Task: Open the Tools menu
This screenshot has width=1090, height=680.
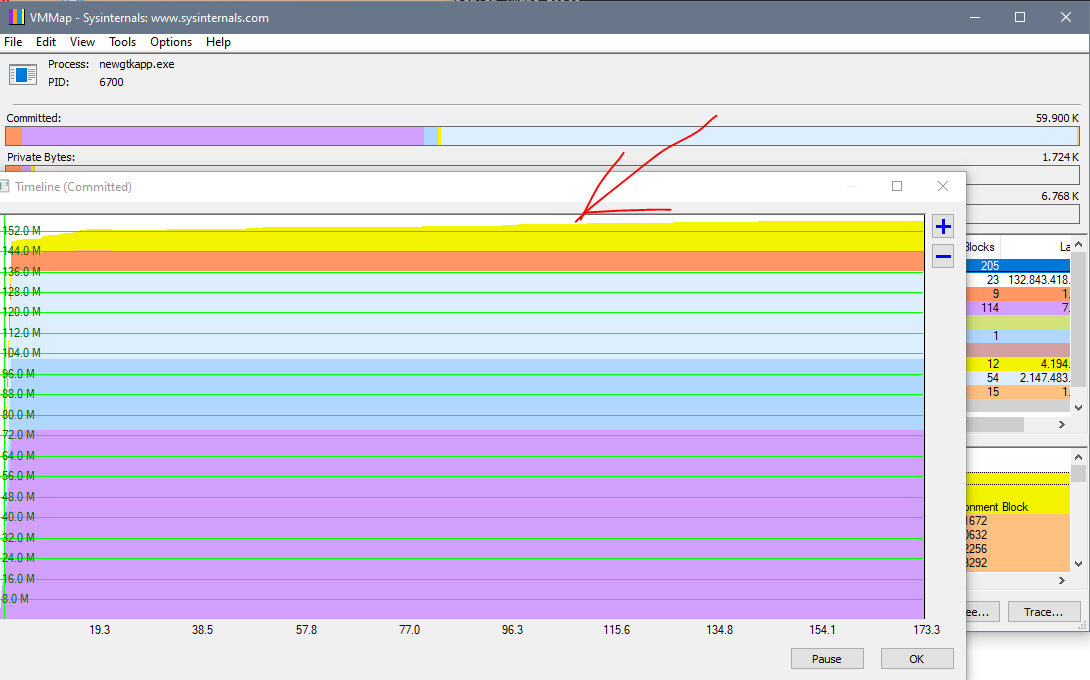Action: [x=122, y=42]
